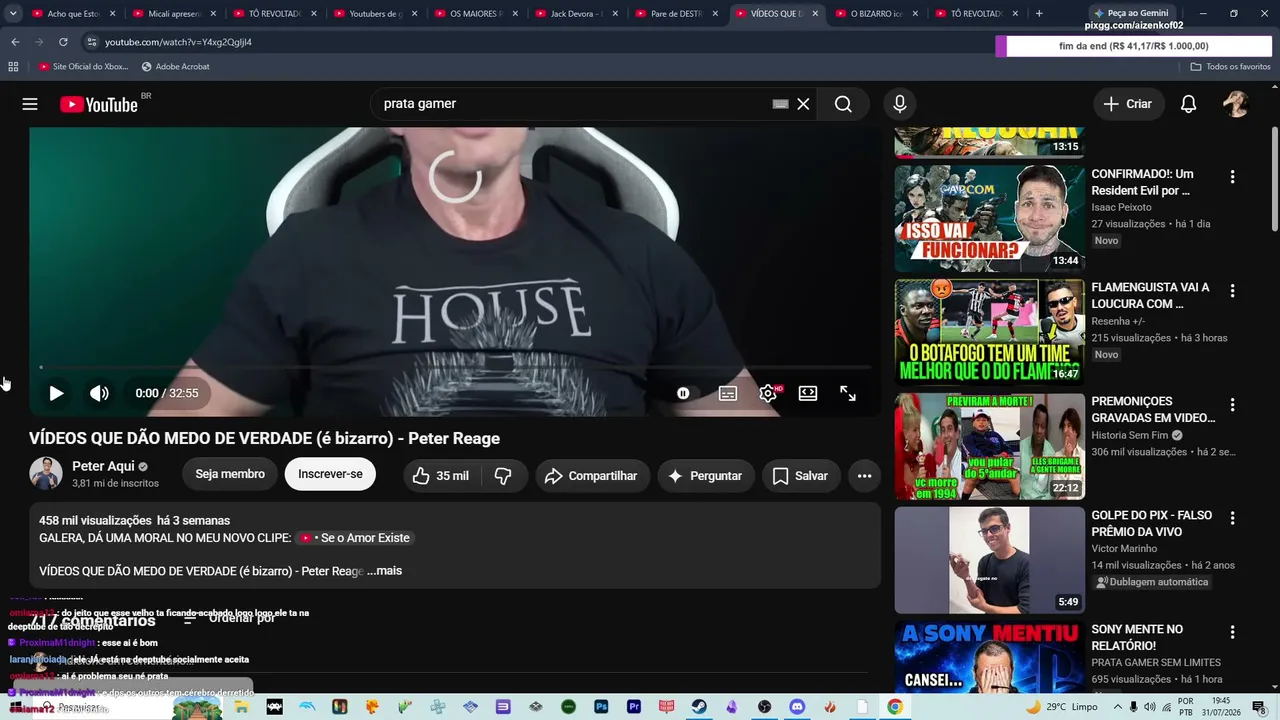Play the video
The width and height of the screenshot is (1280, 720).
[56, 393]
